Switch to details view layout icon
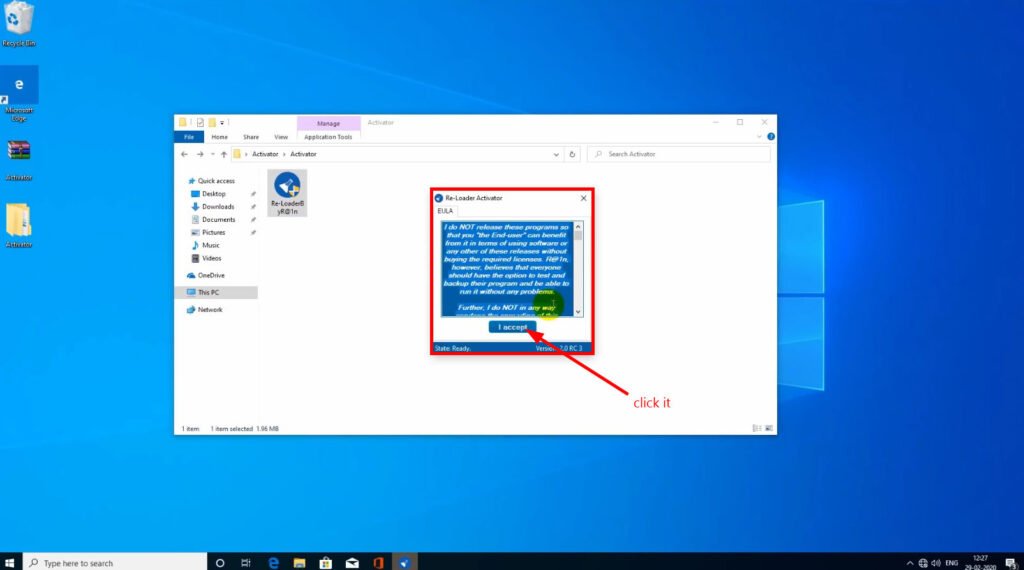The image size is (1024, 570). [x=757, y=428]
